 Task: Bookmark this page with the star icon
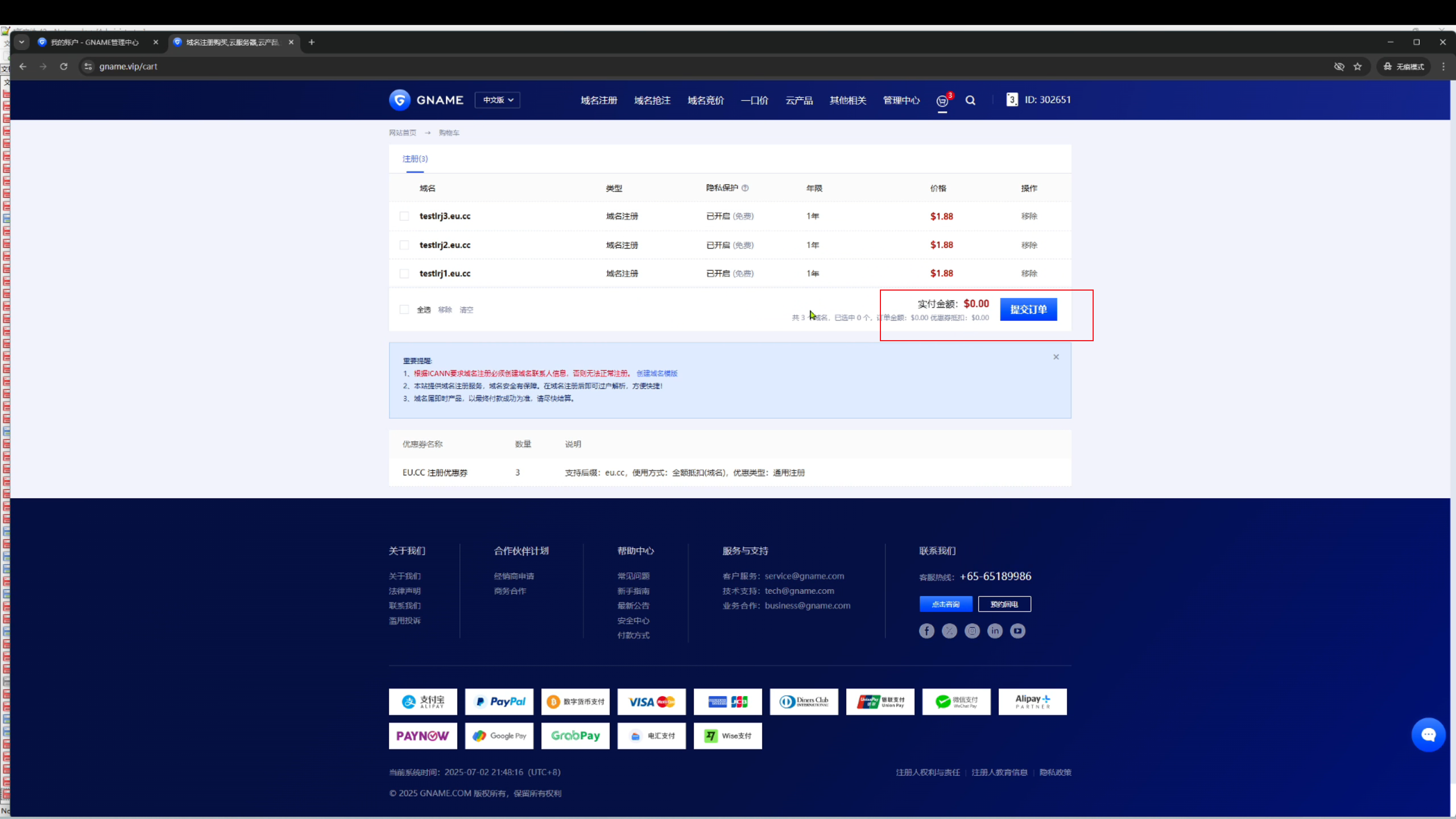click(1358, 67)
